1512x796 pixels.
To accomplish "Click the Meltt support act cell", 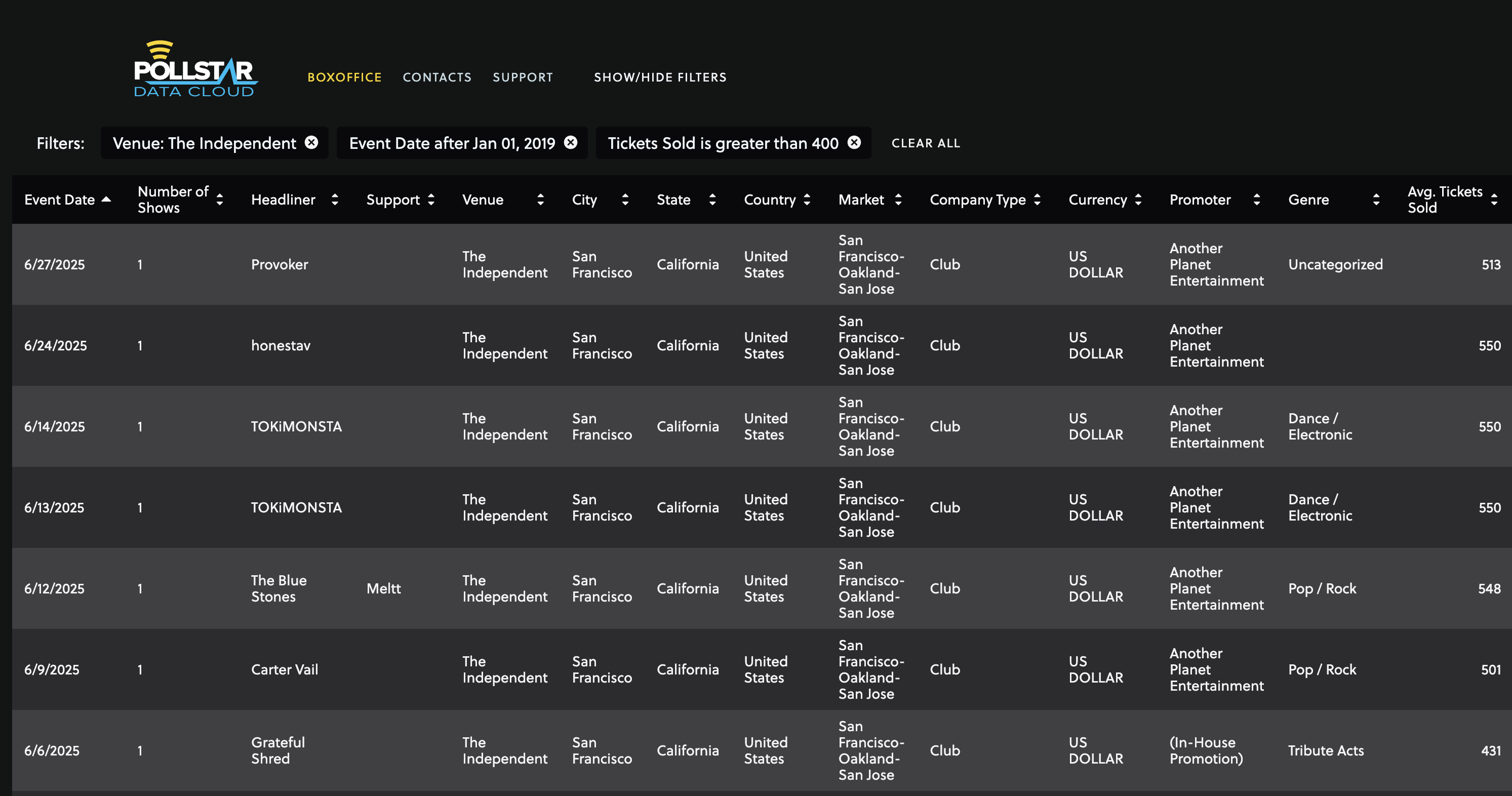I will (x=383, y=588).
